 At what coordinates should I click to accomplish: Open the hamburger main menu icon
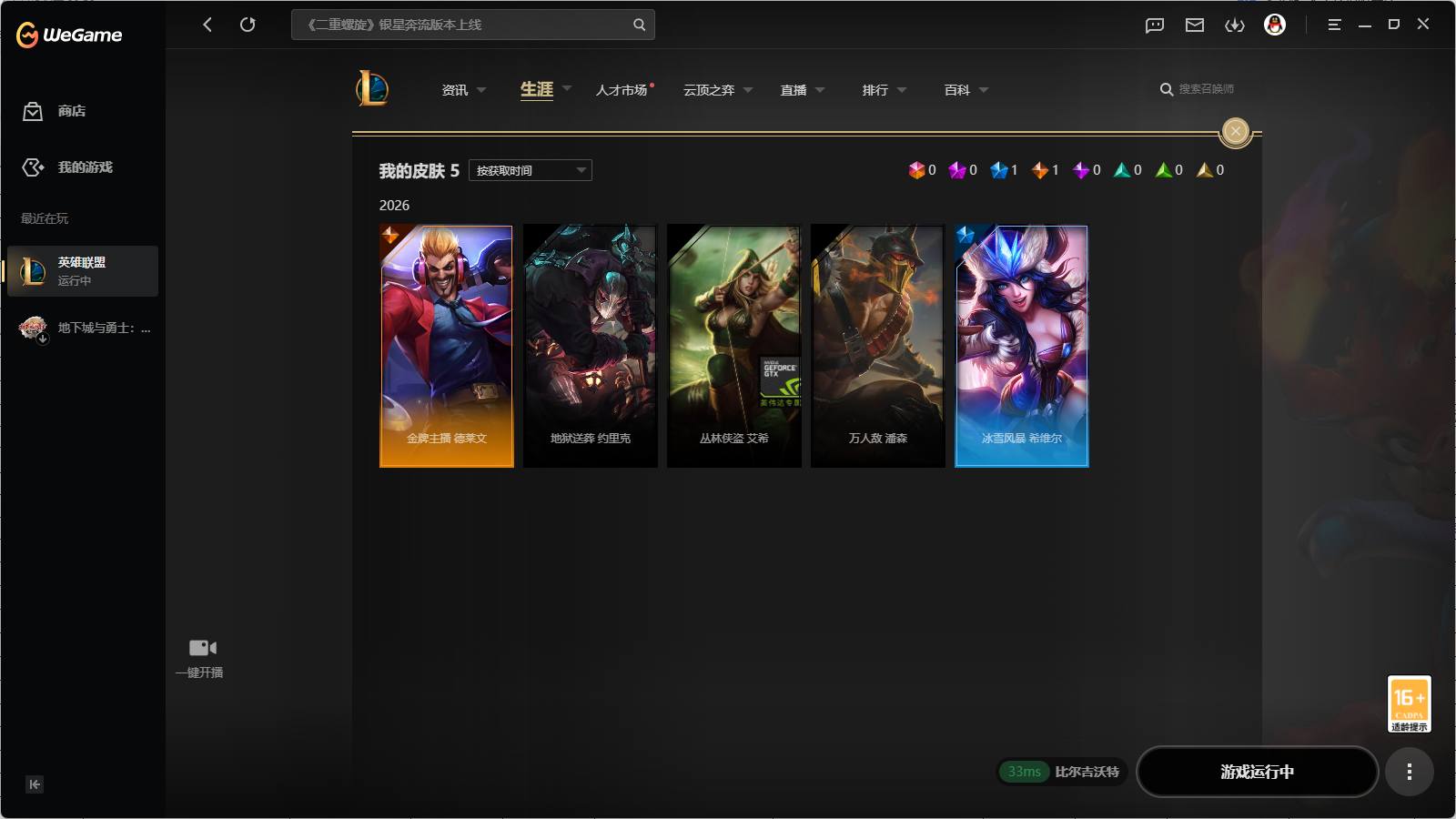[x=1334, y=25]
